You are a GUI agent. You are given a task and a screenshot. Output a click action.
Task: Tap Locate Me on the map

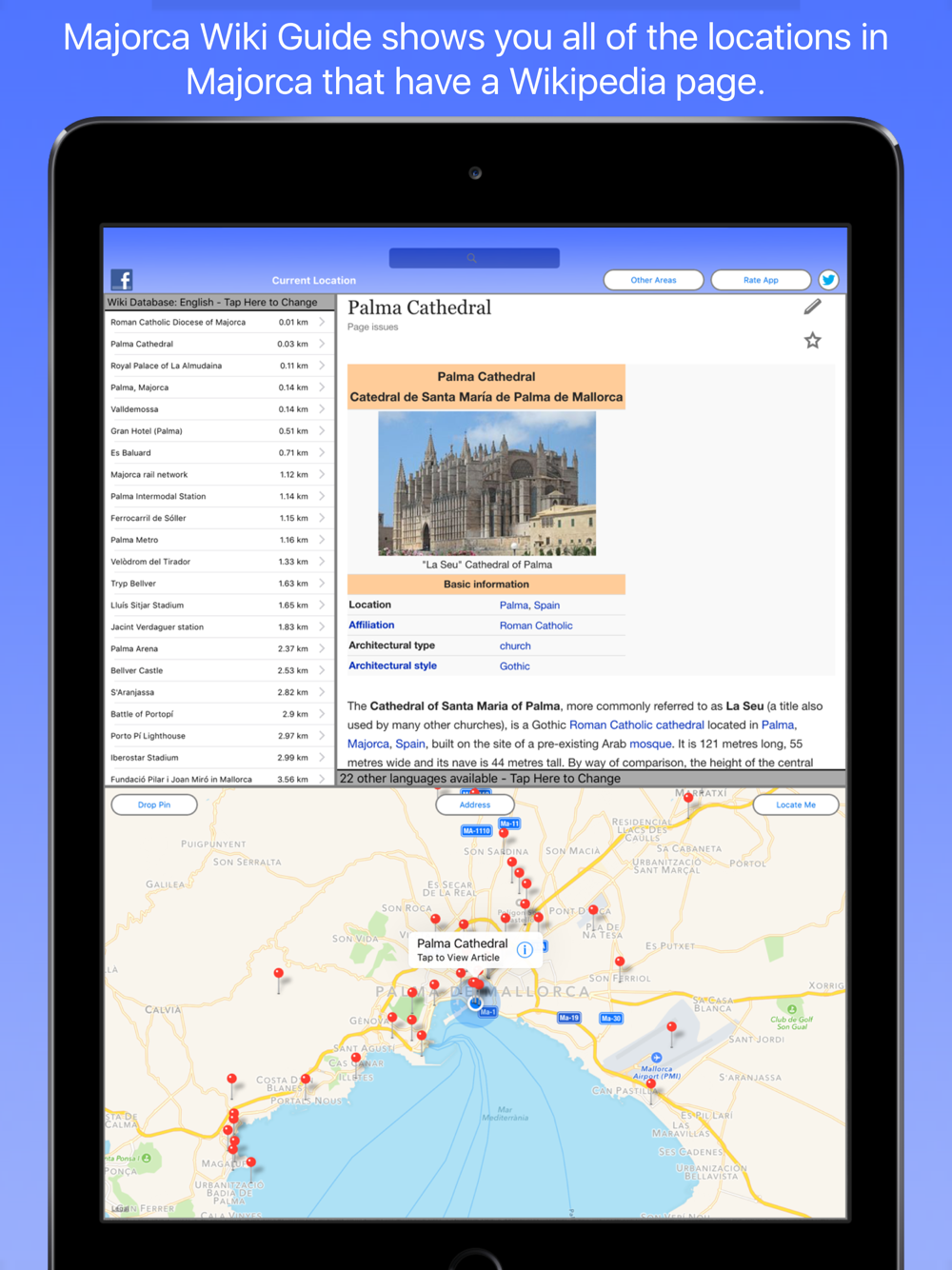point(796,804)
